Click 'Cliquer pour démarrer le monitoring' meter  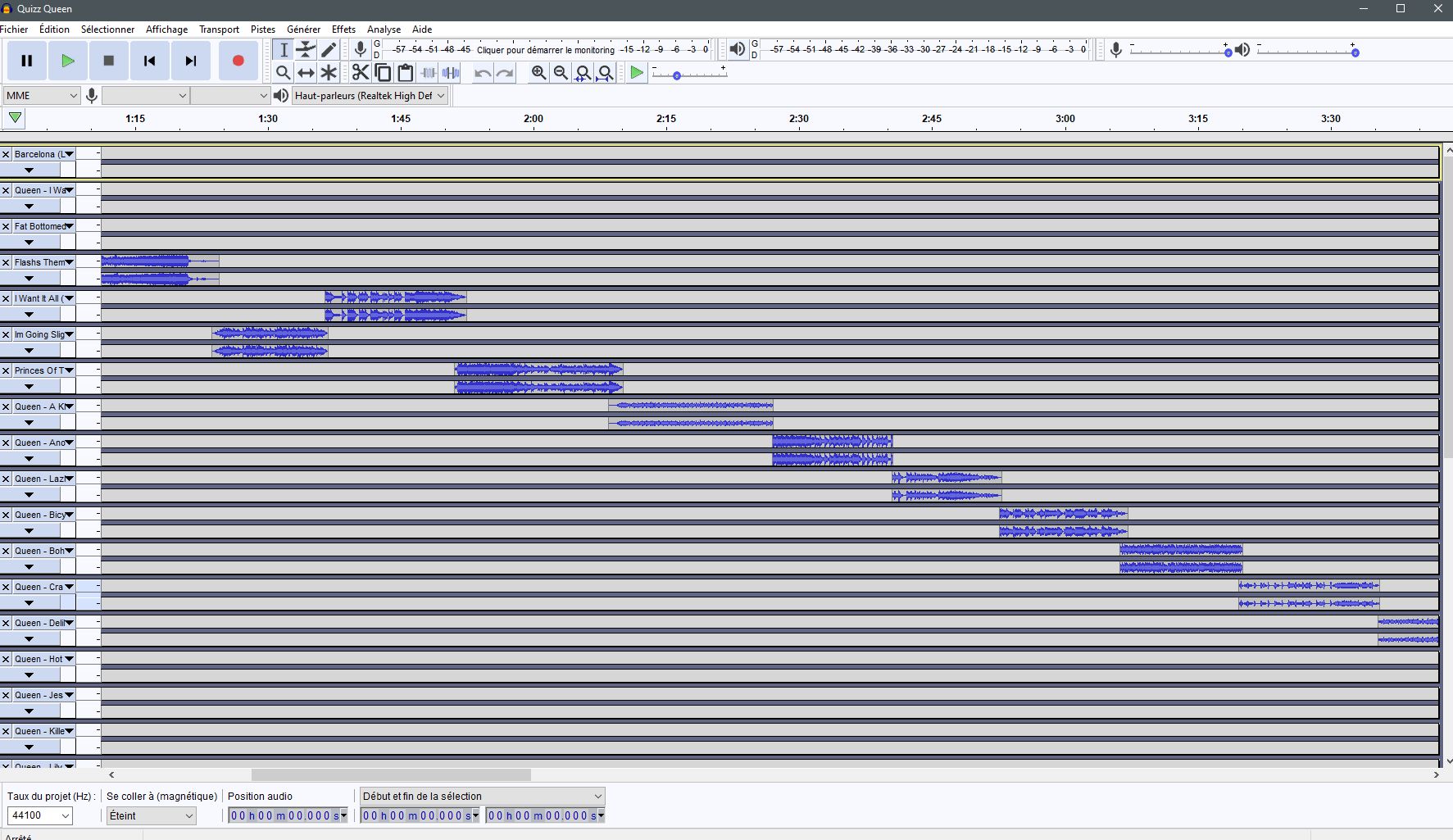point(545,50)
